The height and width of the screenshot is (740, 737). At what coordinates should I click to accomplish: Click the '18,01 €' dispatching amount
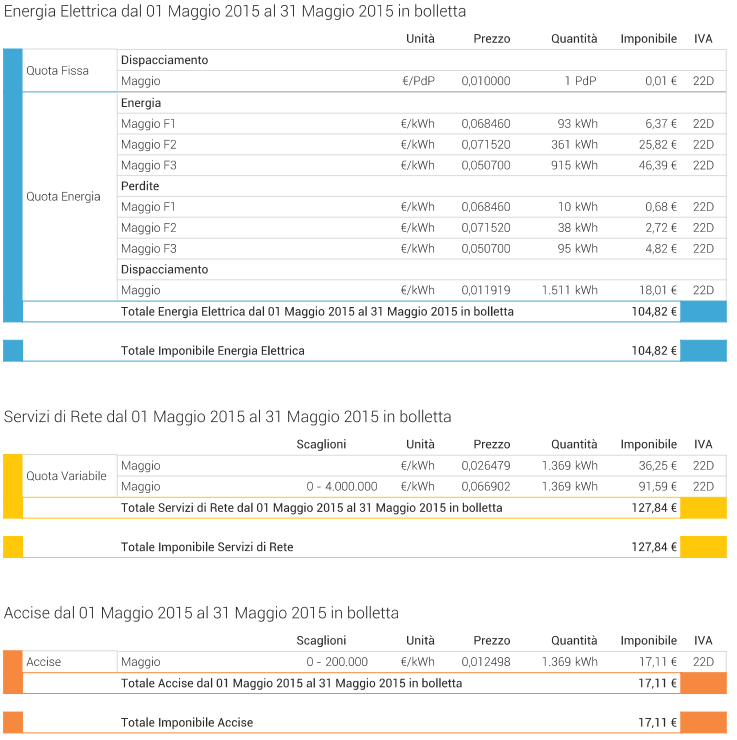pyautogui.click(x=658, y=290)
